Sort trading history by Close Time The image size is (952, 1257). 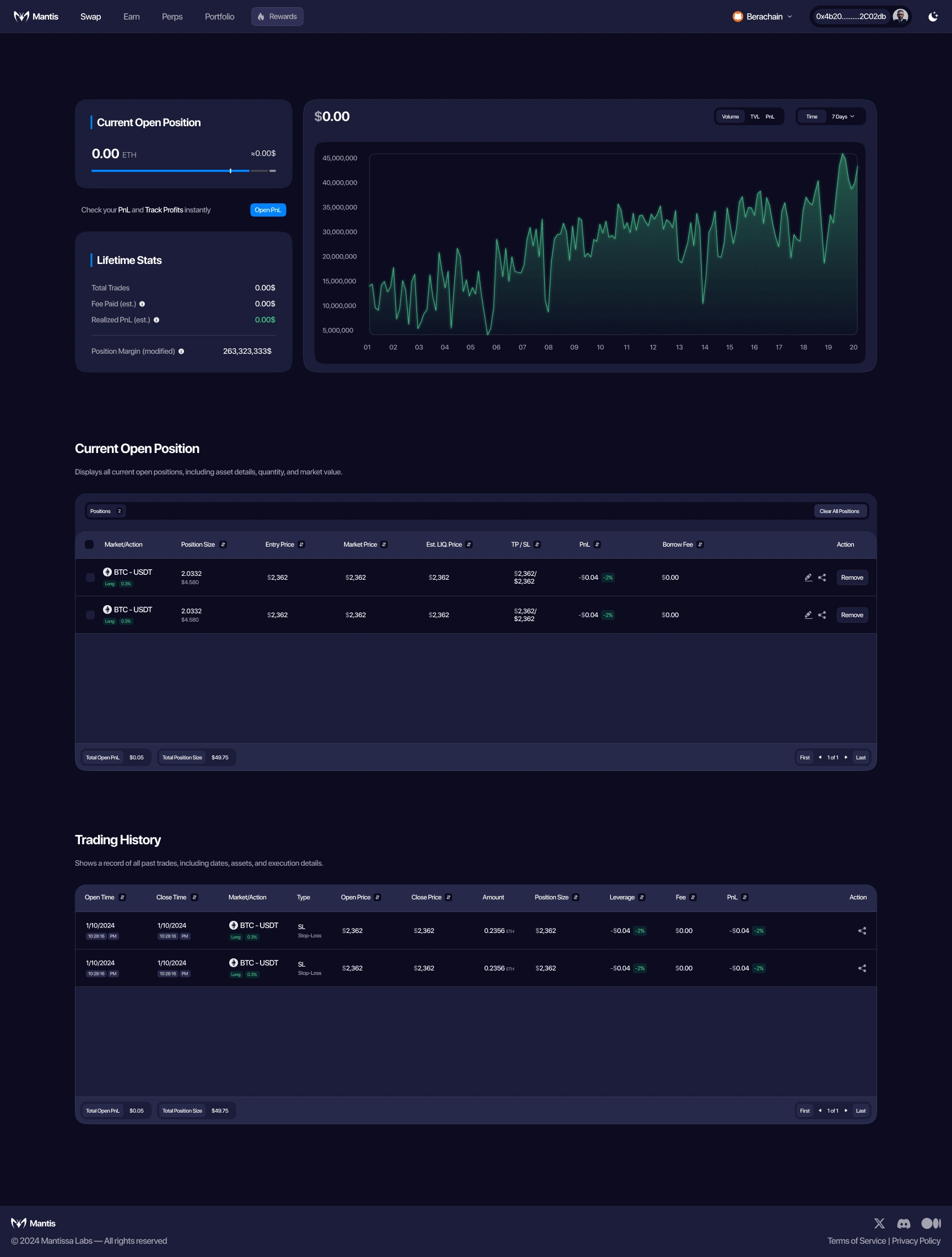(194, 897)
